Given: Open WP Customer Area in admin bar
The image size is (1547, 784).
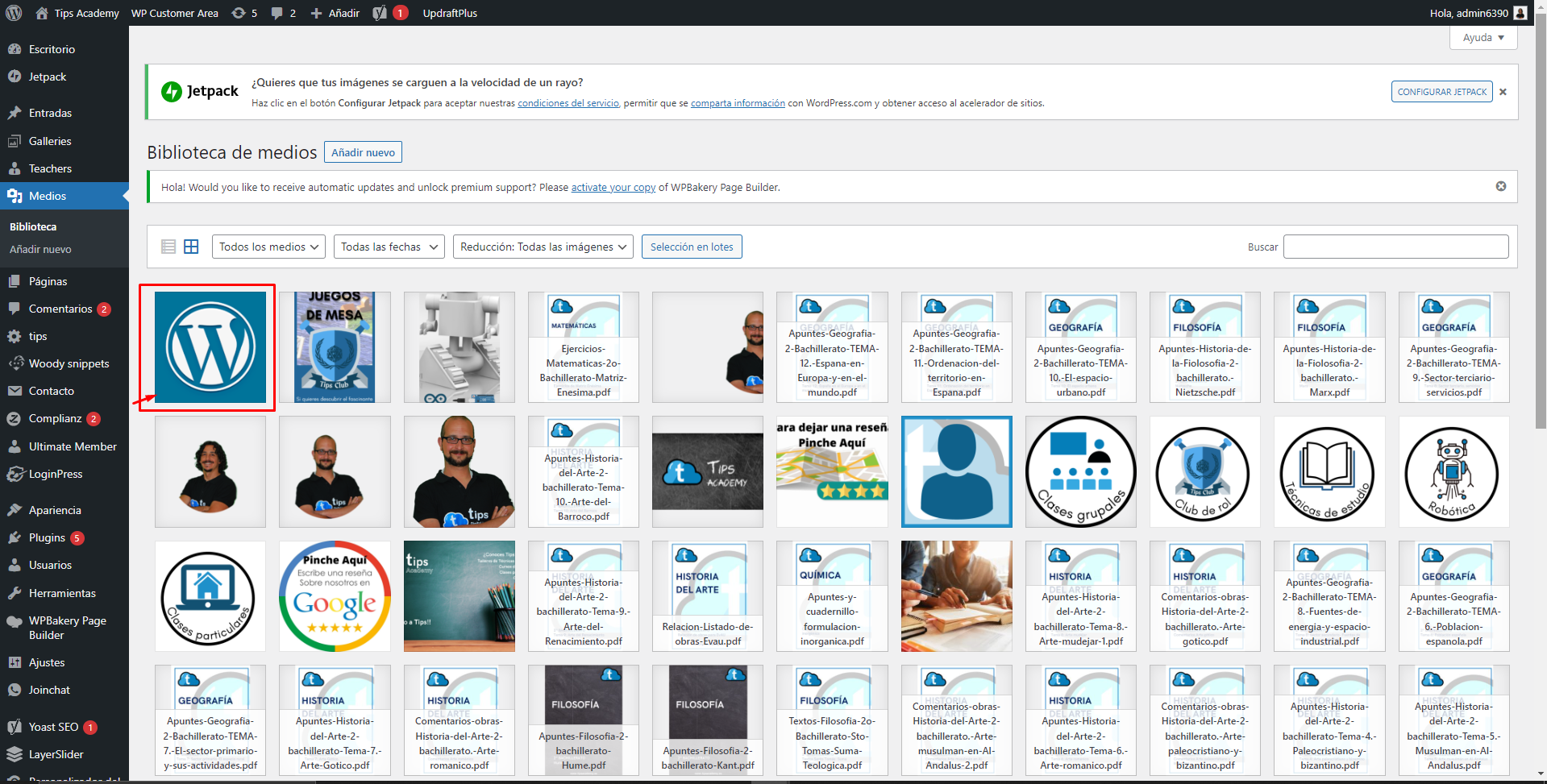Looking at the screenshot, I should tap(175, 13).
